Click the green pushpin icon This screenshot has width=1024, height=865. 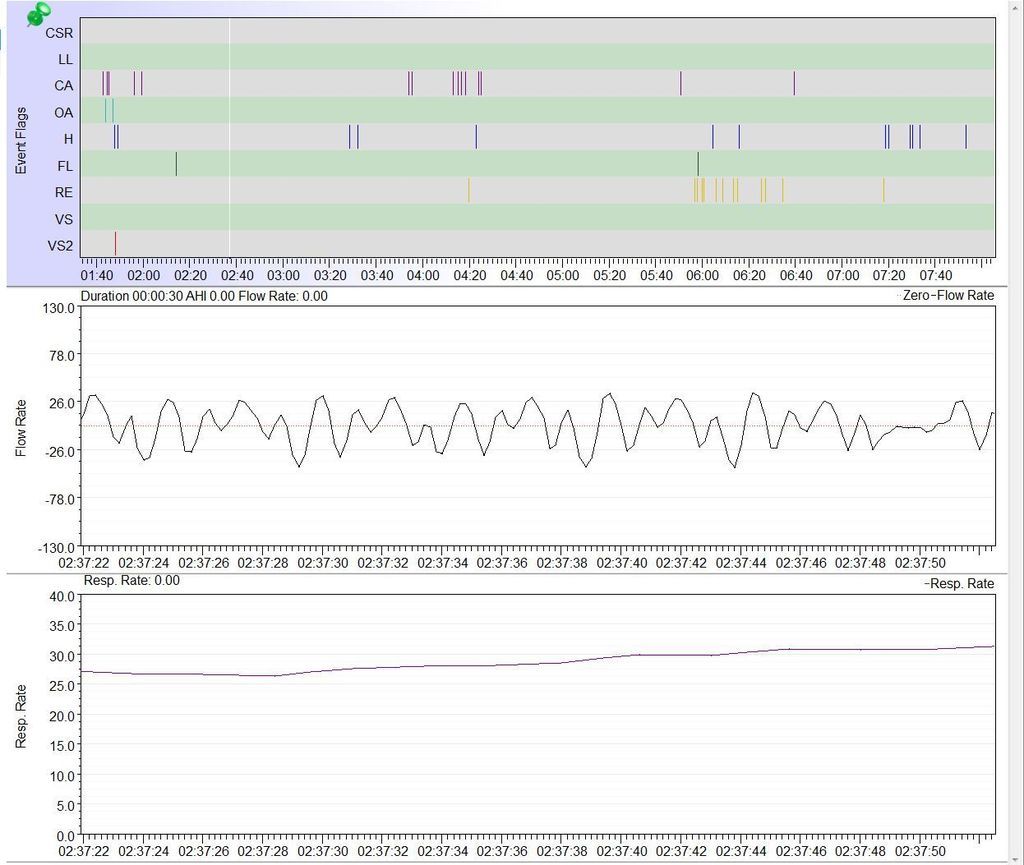pyautogui.click(x=39, y=14)
